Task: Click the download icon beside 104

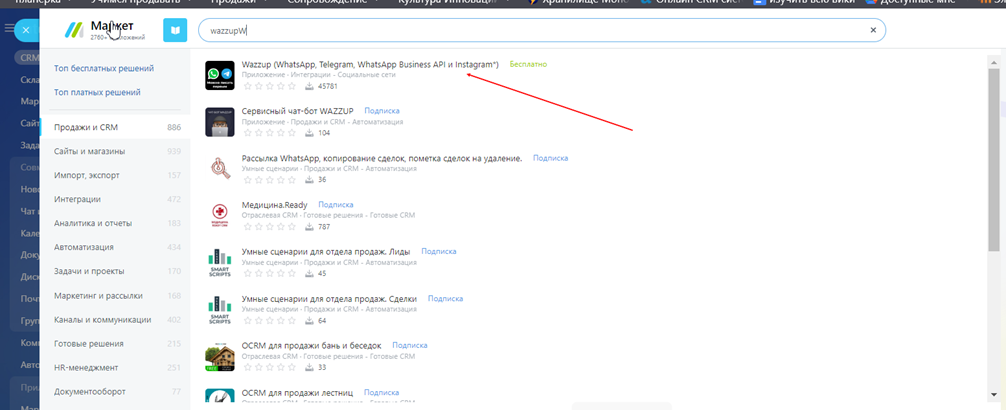Action: [x=309, y=133]
